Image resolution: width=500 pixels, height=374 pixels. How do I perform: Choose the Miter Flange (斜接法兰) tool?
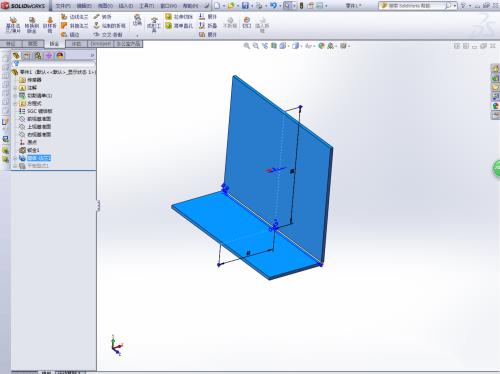[x=75, y=25]
